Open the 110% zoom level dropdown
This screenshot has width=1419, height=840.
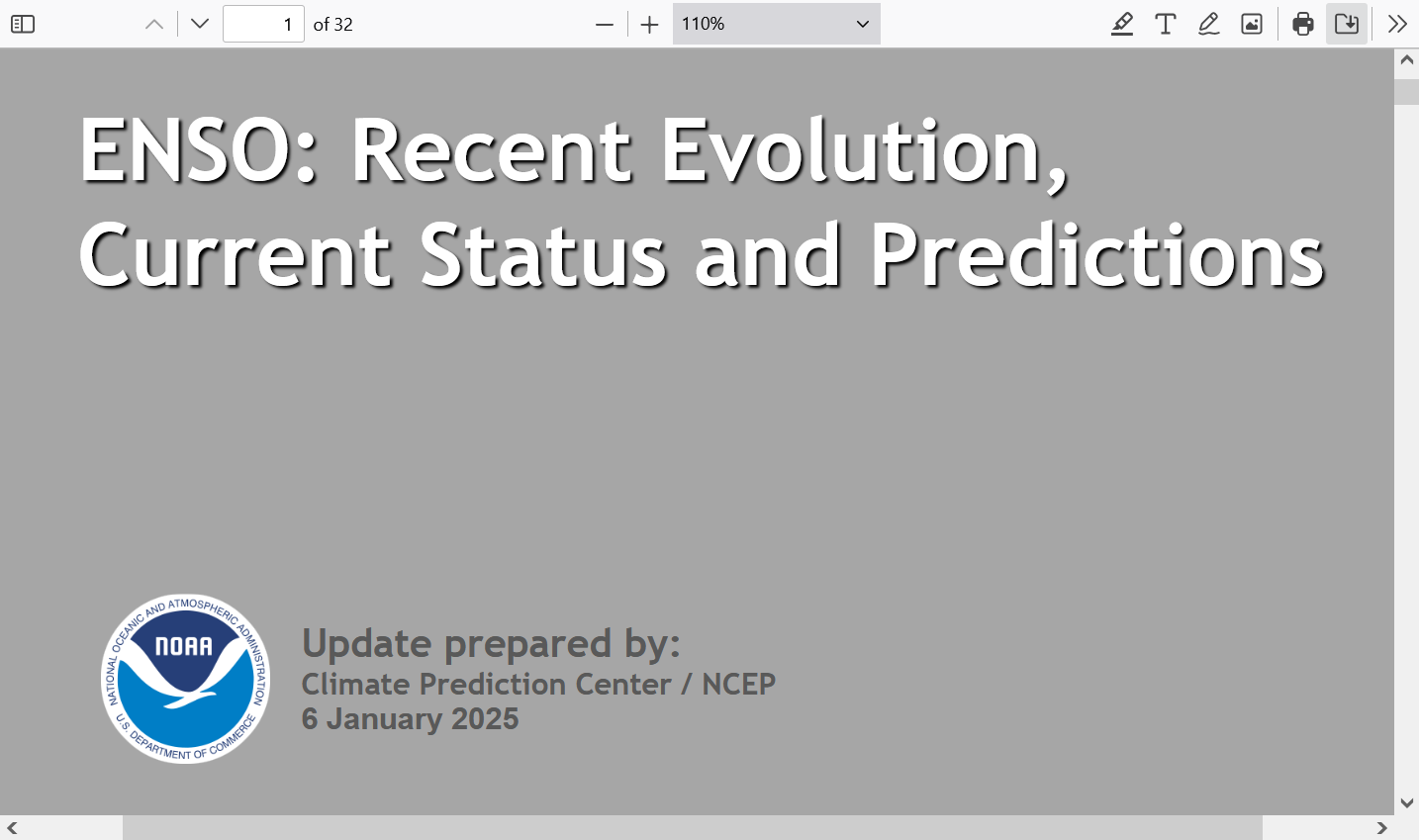(776, 24)
